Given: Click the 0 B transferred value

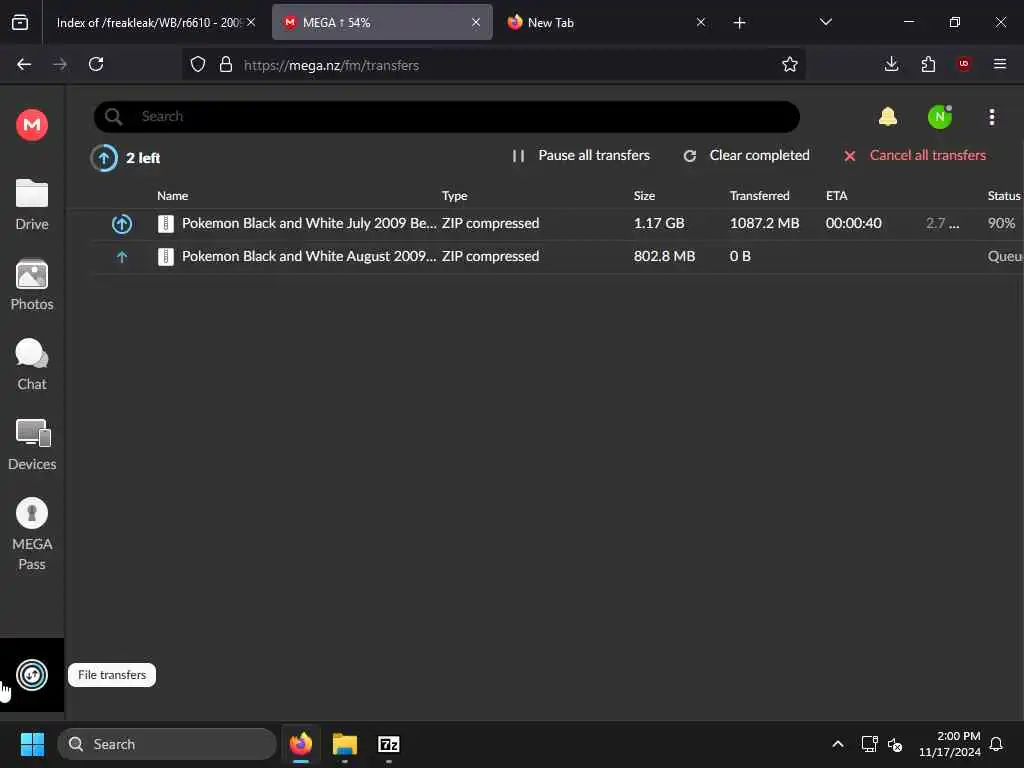Looking at the screenshot, I should tap(740, 256).
